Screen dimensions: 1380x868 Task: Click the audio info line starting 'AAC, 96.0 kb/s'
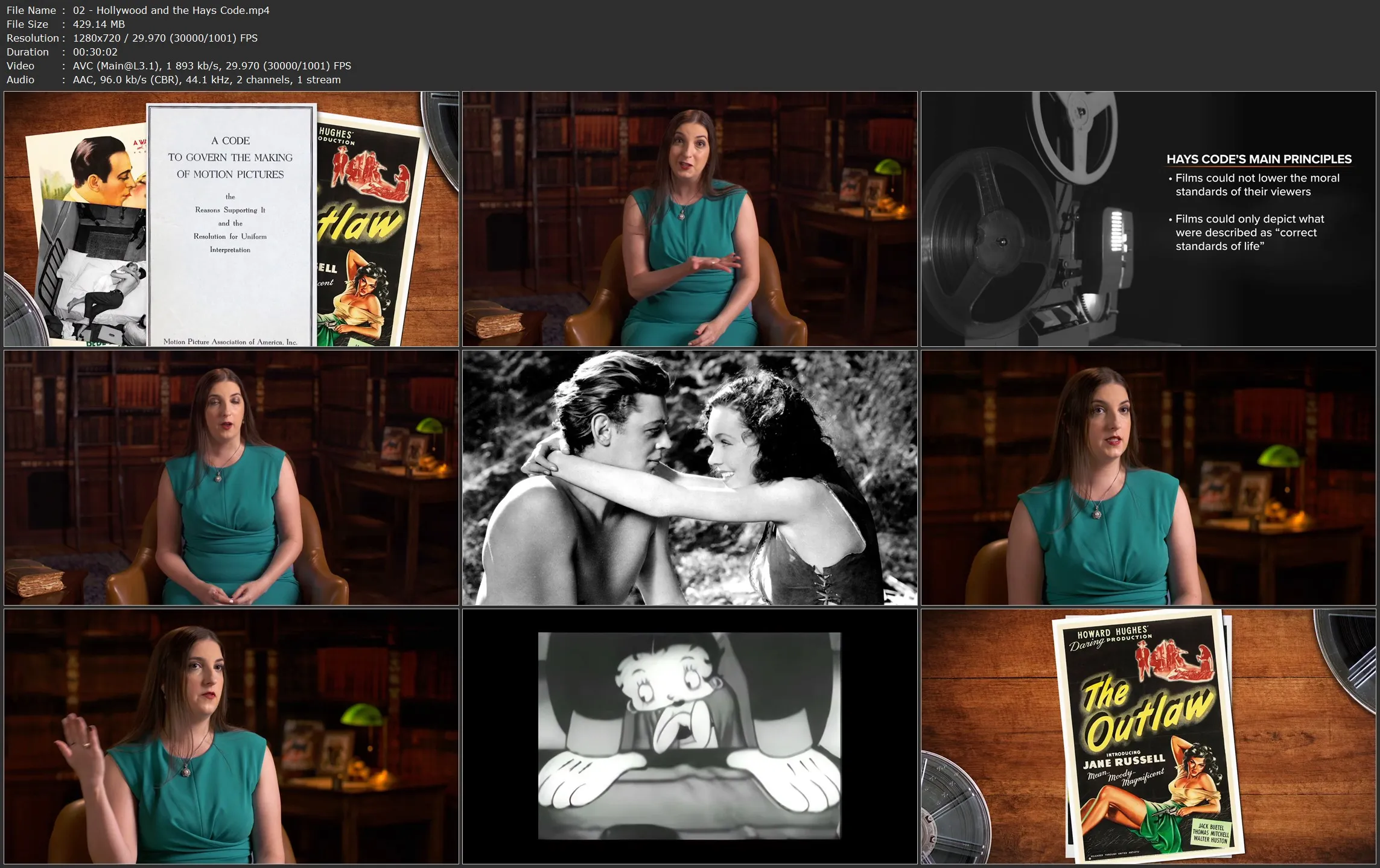pyautogui.click(x=207, y=80)
